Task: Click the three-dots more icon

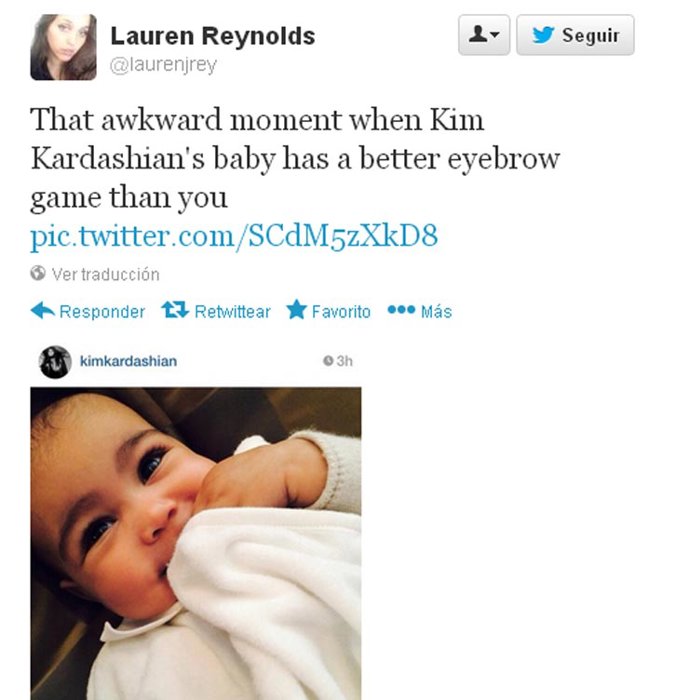Action: point(401,309)
